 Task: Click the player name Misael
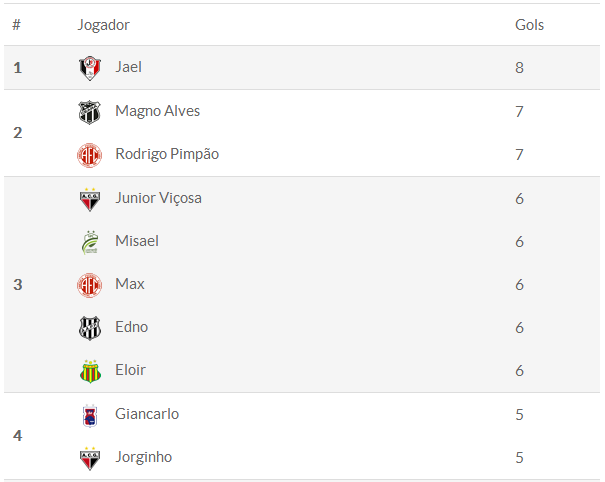(137, 241)
